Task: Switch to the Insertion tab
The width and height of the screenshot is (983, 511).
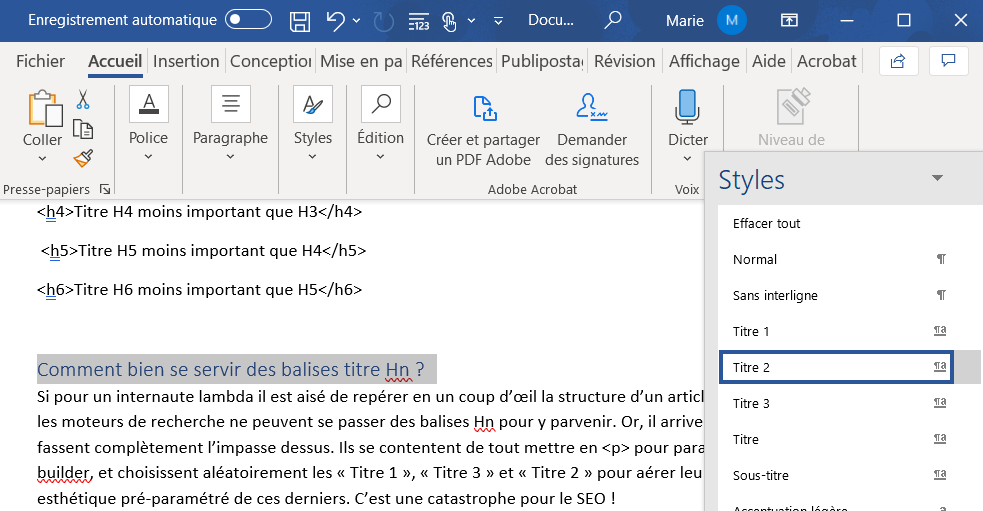Action: click(x=186, y=61)
